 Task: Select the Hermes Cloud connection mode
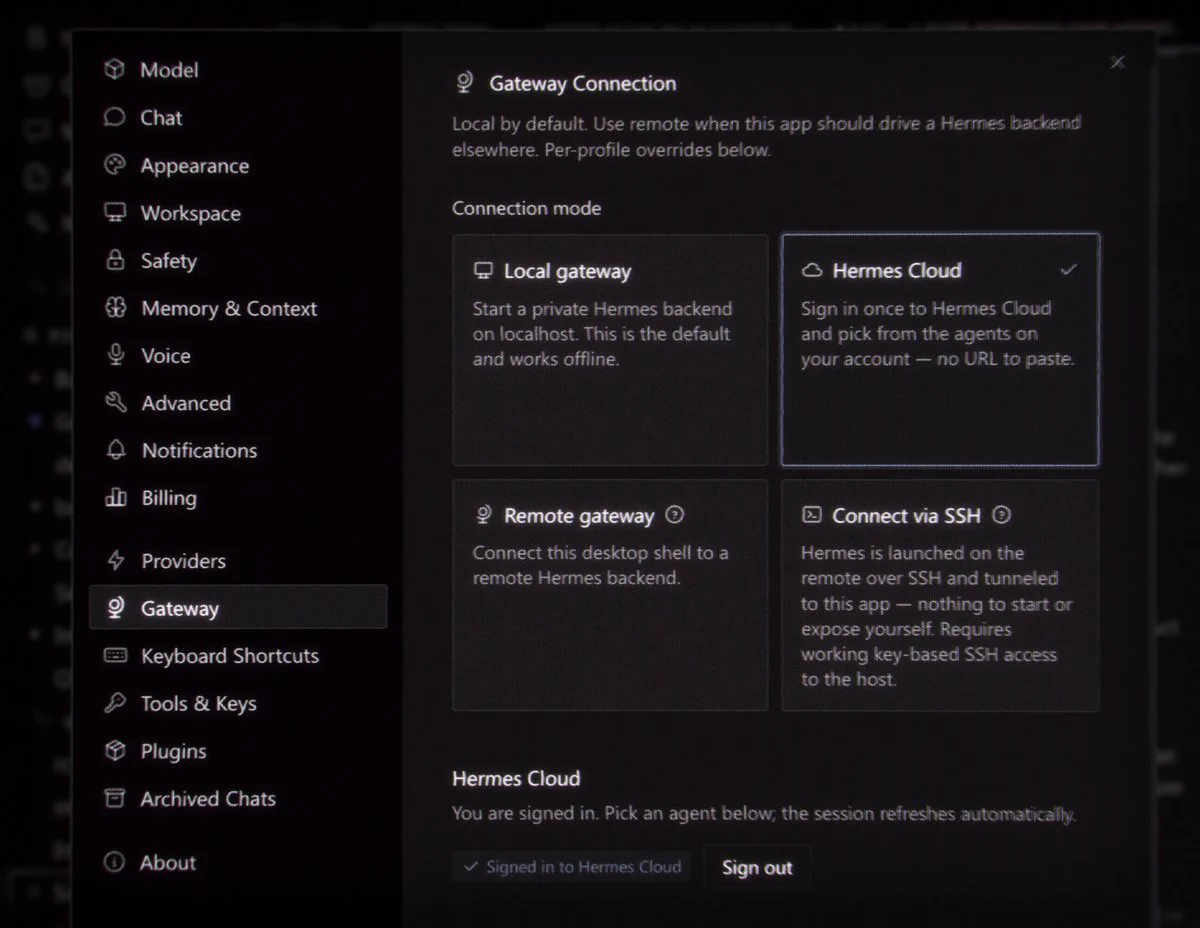(940, 350)
